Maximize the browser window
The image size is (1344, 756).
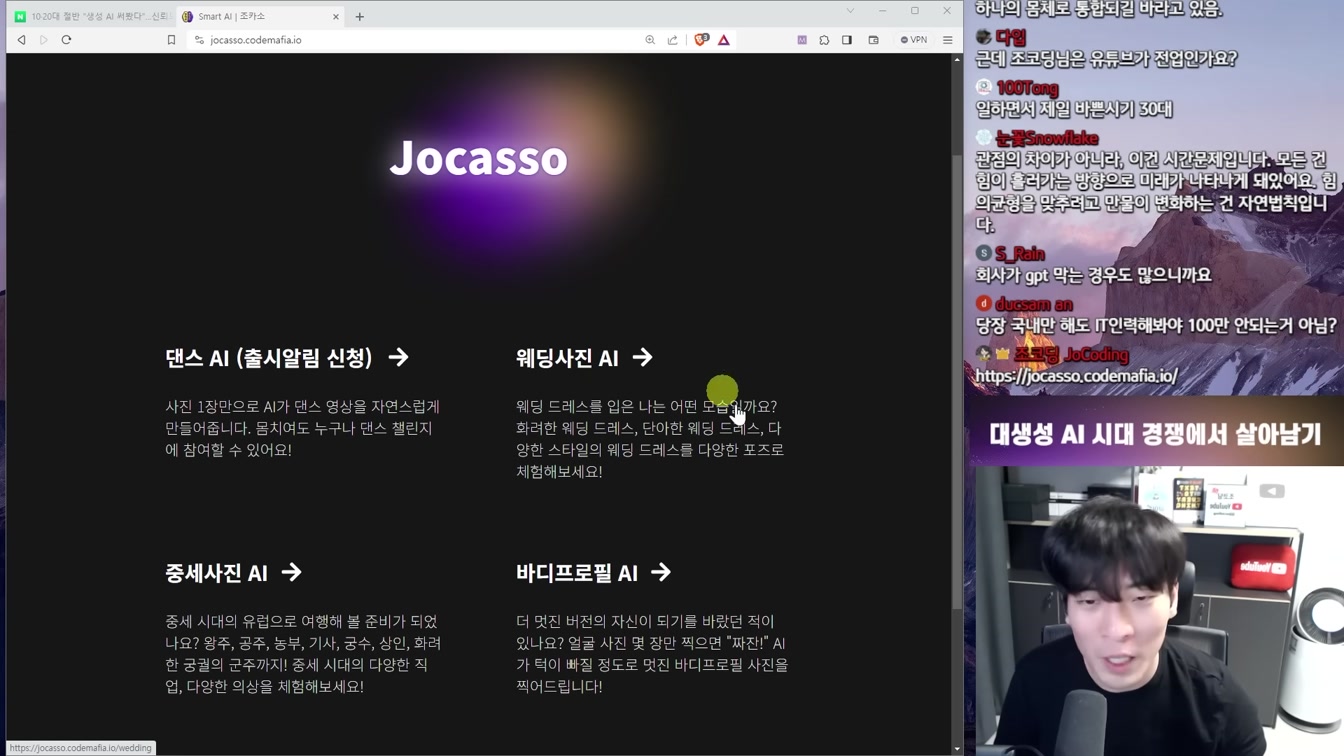tap(914, 11)
